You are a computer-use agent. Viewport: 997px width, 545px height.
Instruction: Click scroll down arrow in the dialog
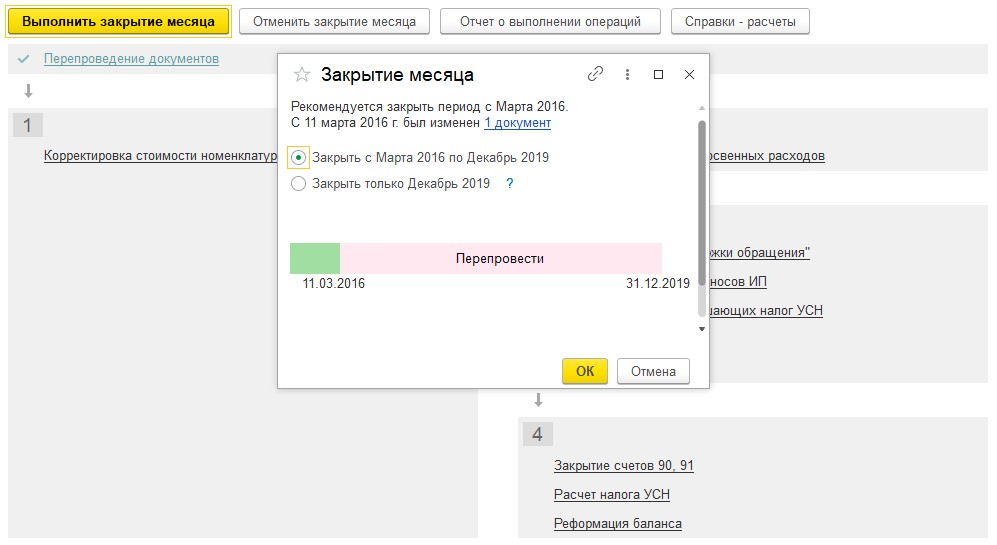click(x=702, y=328)
